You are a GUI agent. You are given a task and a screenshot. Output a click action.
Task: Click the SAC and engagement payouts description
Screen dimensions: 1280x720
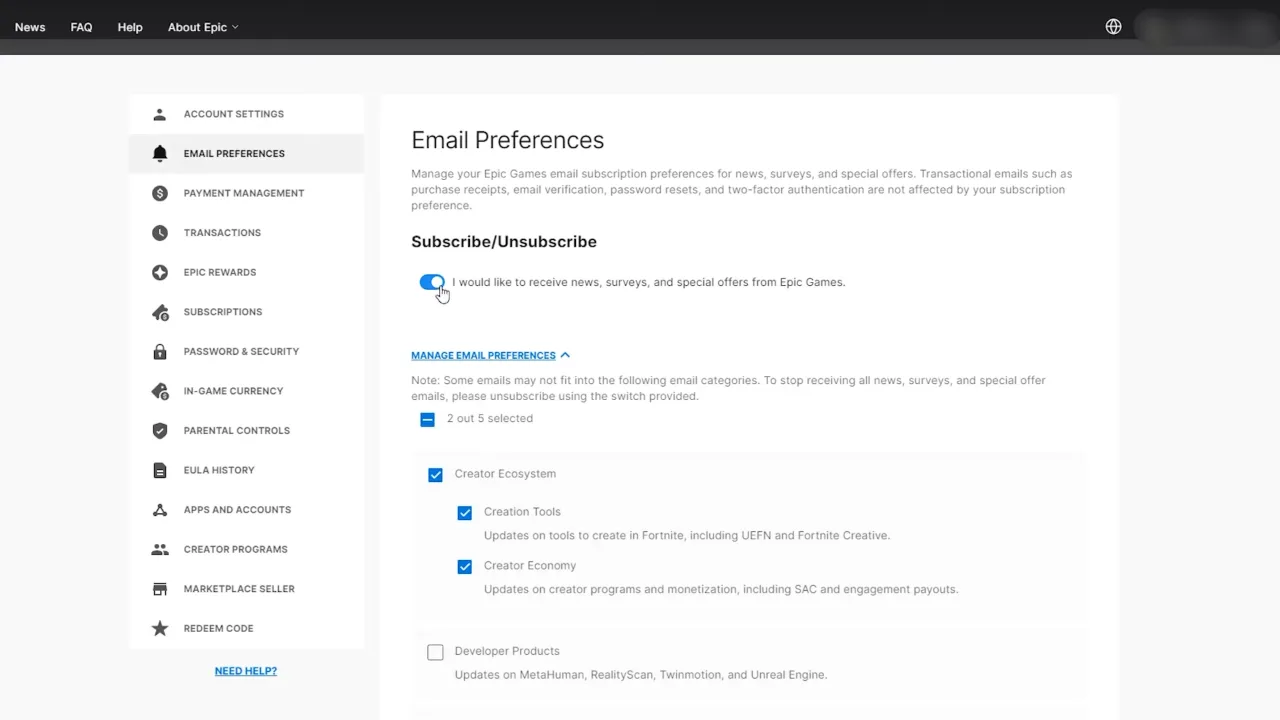pyautogui.click(x=721, y=590)
